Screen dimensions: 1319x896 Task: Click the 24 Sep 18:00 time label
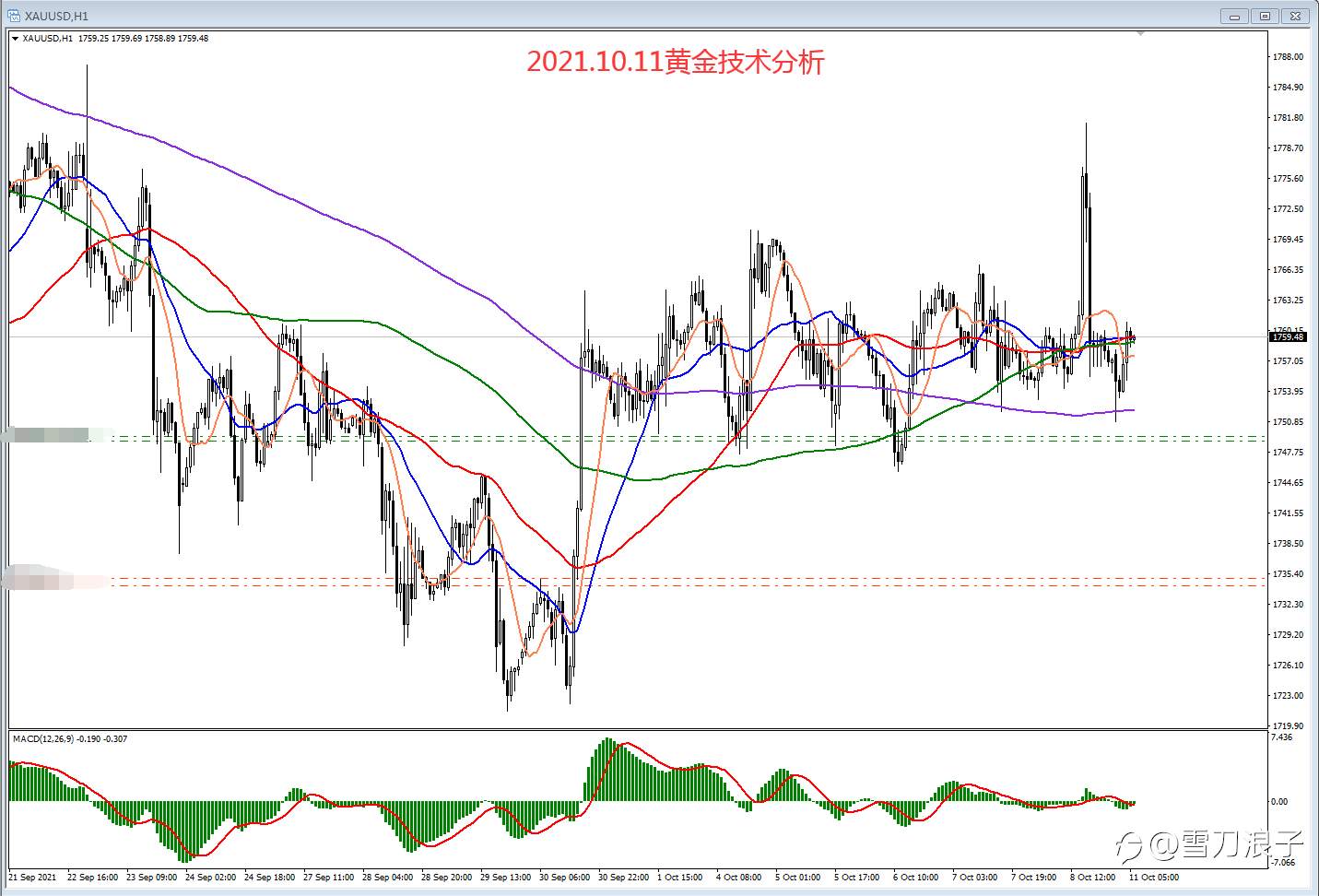click(269, 878)
